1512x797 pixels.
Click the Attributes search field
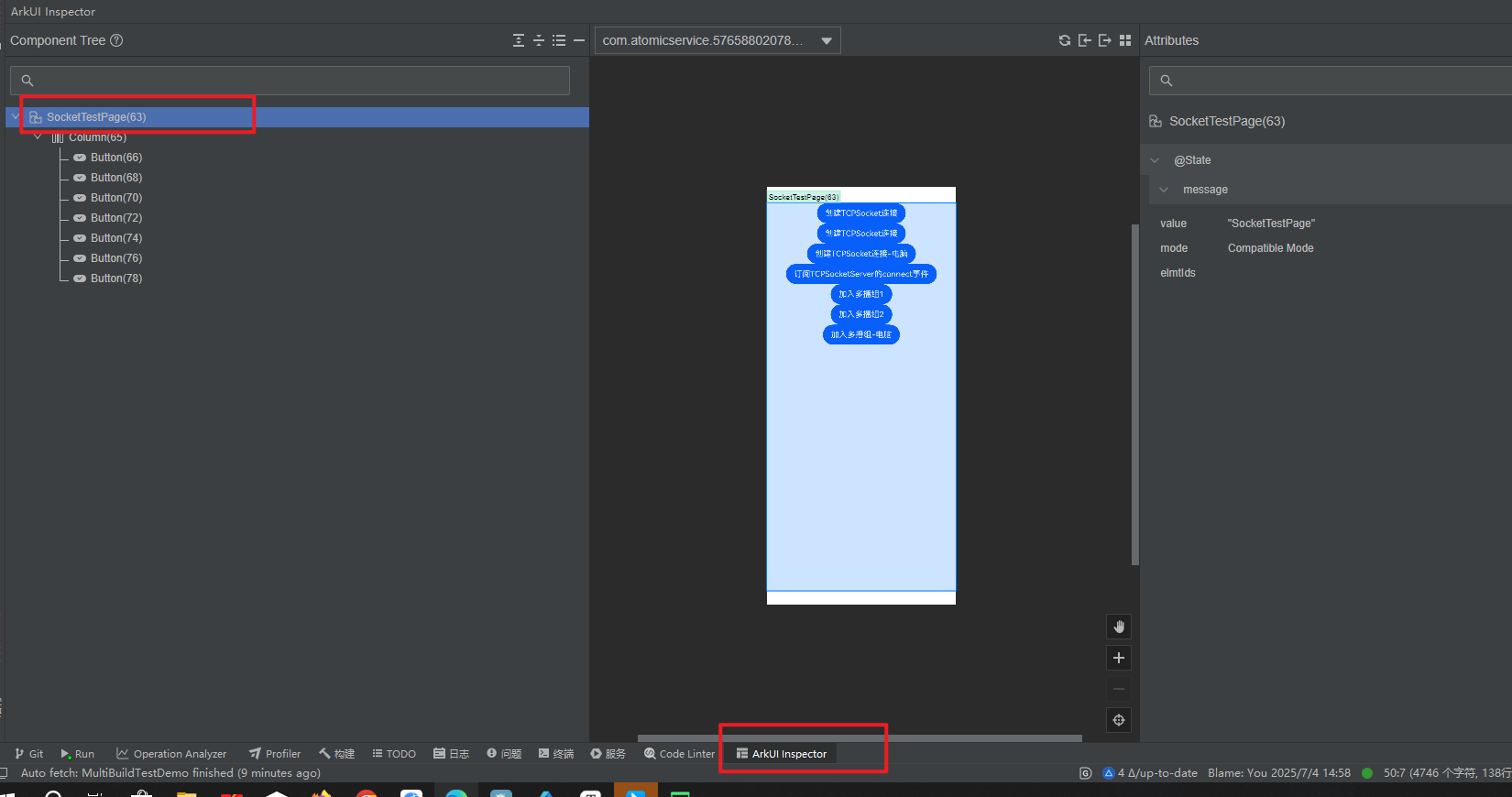tap(1329, 81)
